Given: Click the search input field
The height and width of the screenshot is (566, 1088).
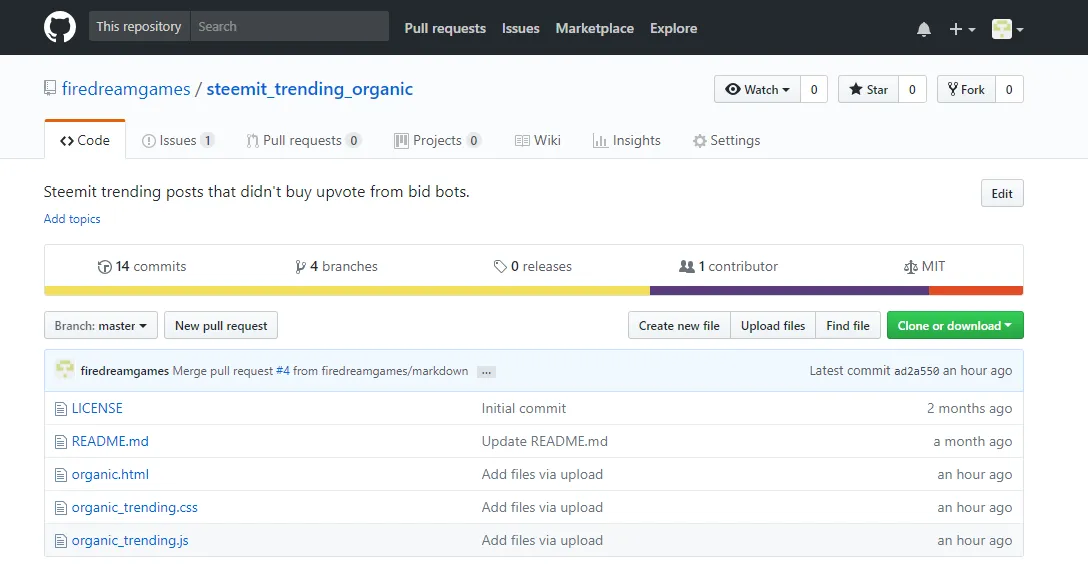Looking at the screenshot, I should [289, 26].
